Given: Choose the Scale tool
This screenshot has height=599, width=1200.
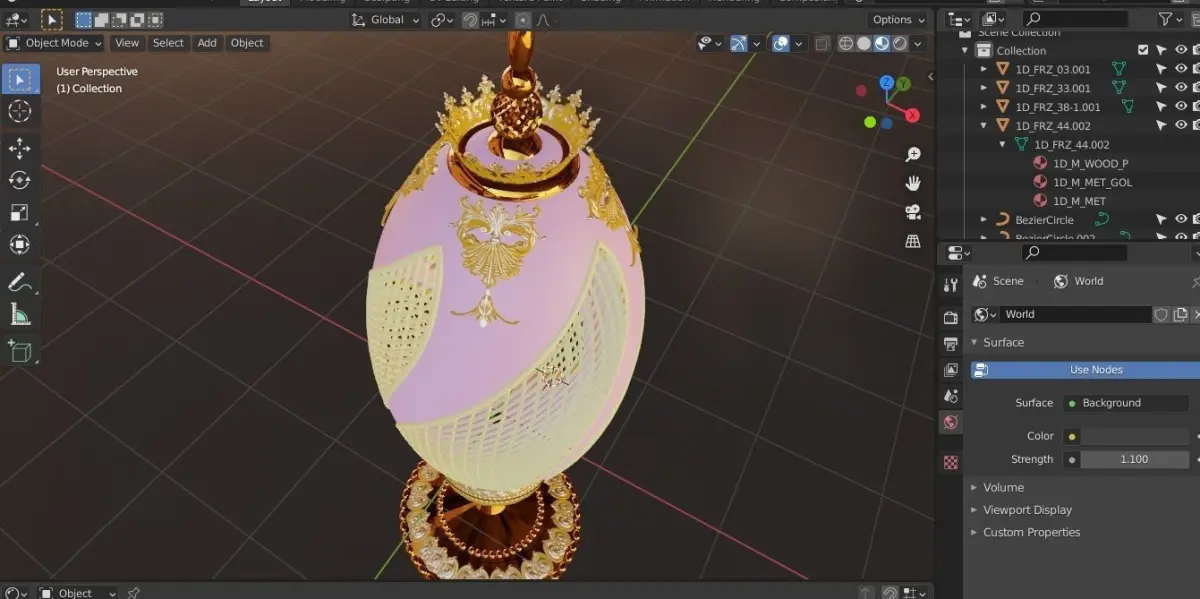Looking at the screenshot, I should (20, 213).
